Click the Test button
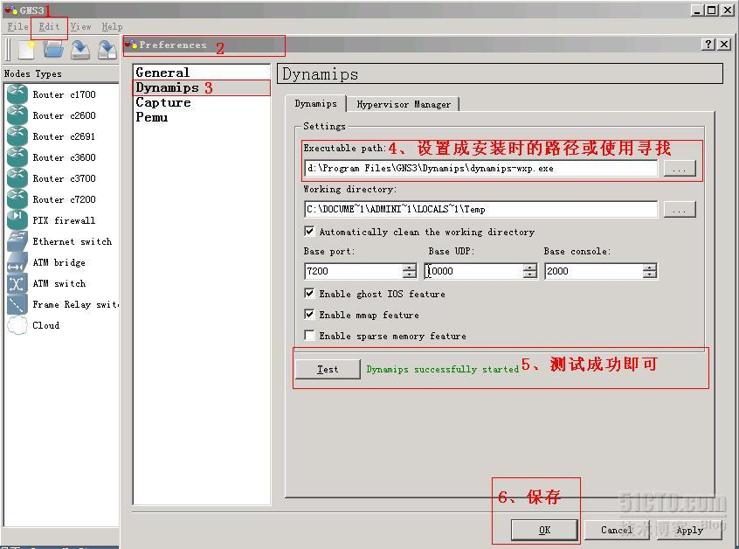 328,369
